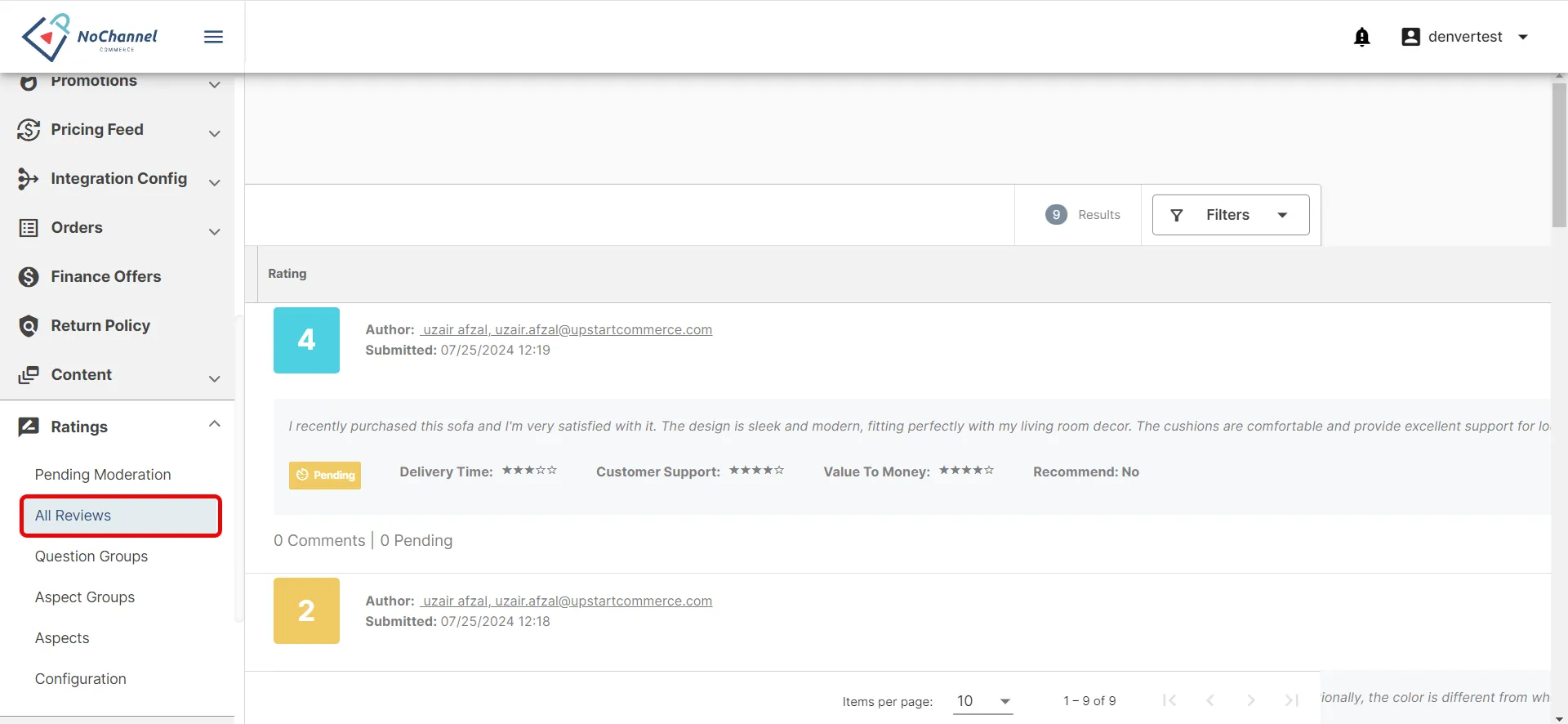Image resolution: width=1568 pixels, height=724 pixels.
Task: Go to the last results page
Action: [1292, 700]
